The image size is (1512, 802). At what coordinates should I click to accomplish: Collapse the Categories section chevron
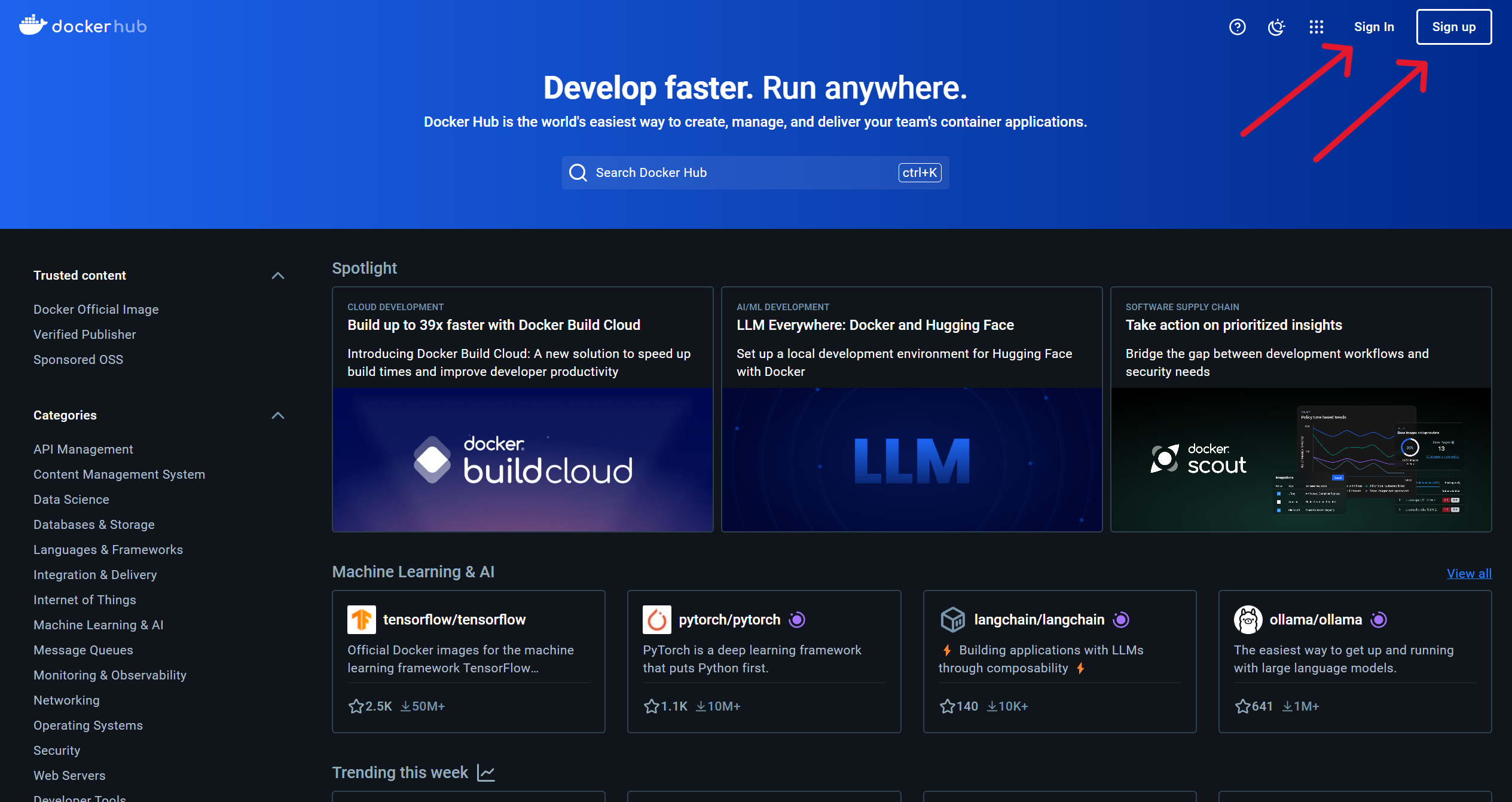pos(278,415)
